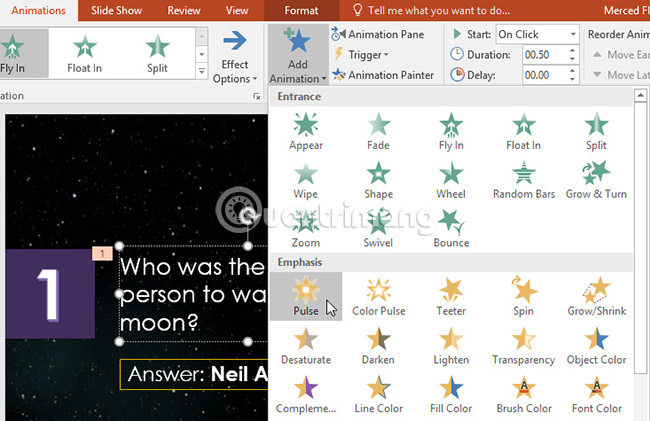Select the Bounce entrance effect
The width and height of the screenshot is (650, 421).
point(451,229)
